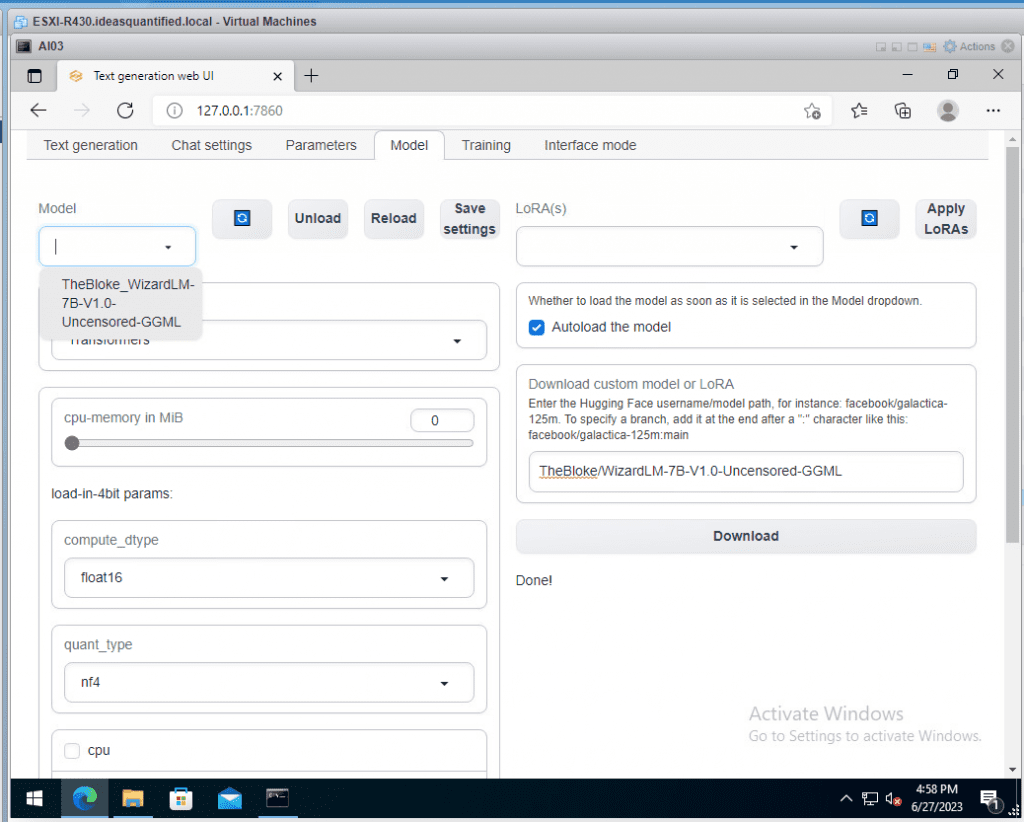The width and height of the screenshot is (1024, 822).
Task: Click the muted volume tray icon
Action: tap(893, 798)
